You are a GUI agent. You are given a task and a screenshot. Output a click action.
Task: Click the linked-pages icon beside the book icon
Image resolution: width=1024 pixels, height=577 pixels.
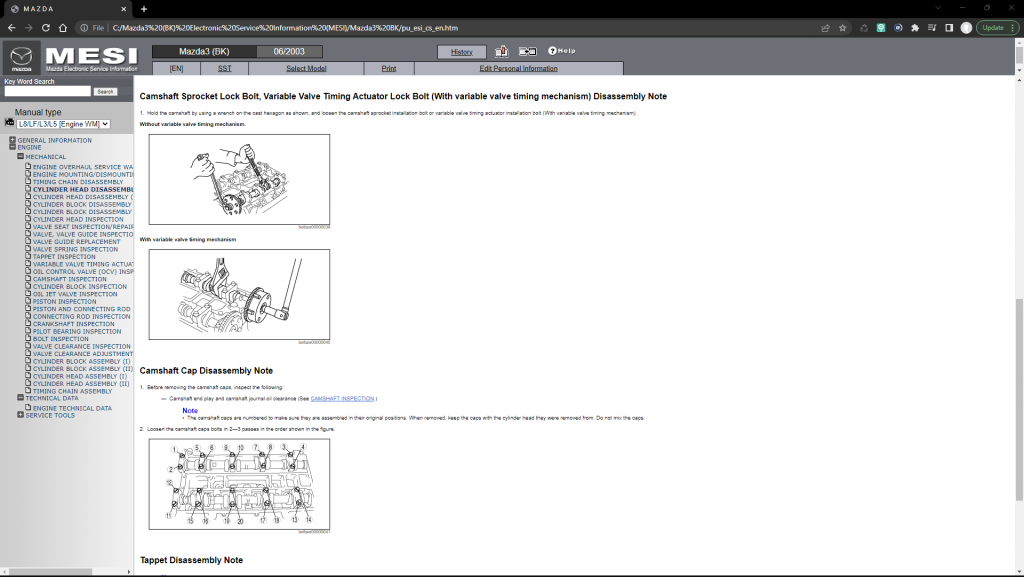[x=528, y=51]
